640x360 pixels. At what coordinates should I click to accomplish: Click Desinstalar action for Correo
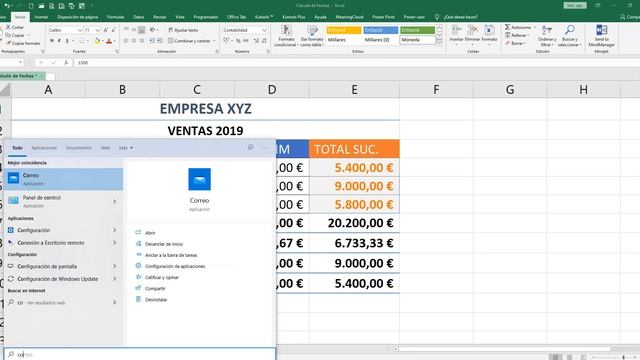tap(156, 300)
